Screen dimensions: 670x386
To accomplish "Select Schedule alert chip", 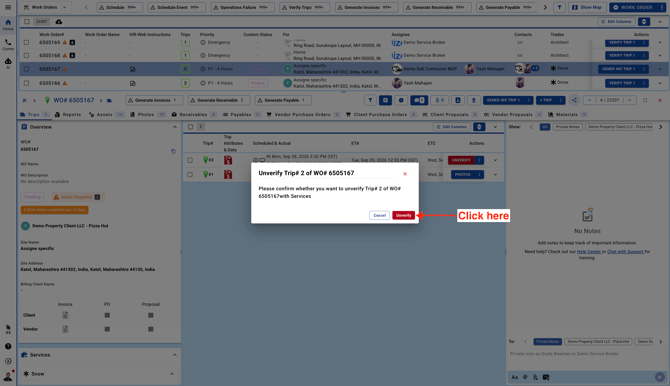I will click(120, 7).
